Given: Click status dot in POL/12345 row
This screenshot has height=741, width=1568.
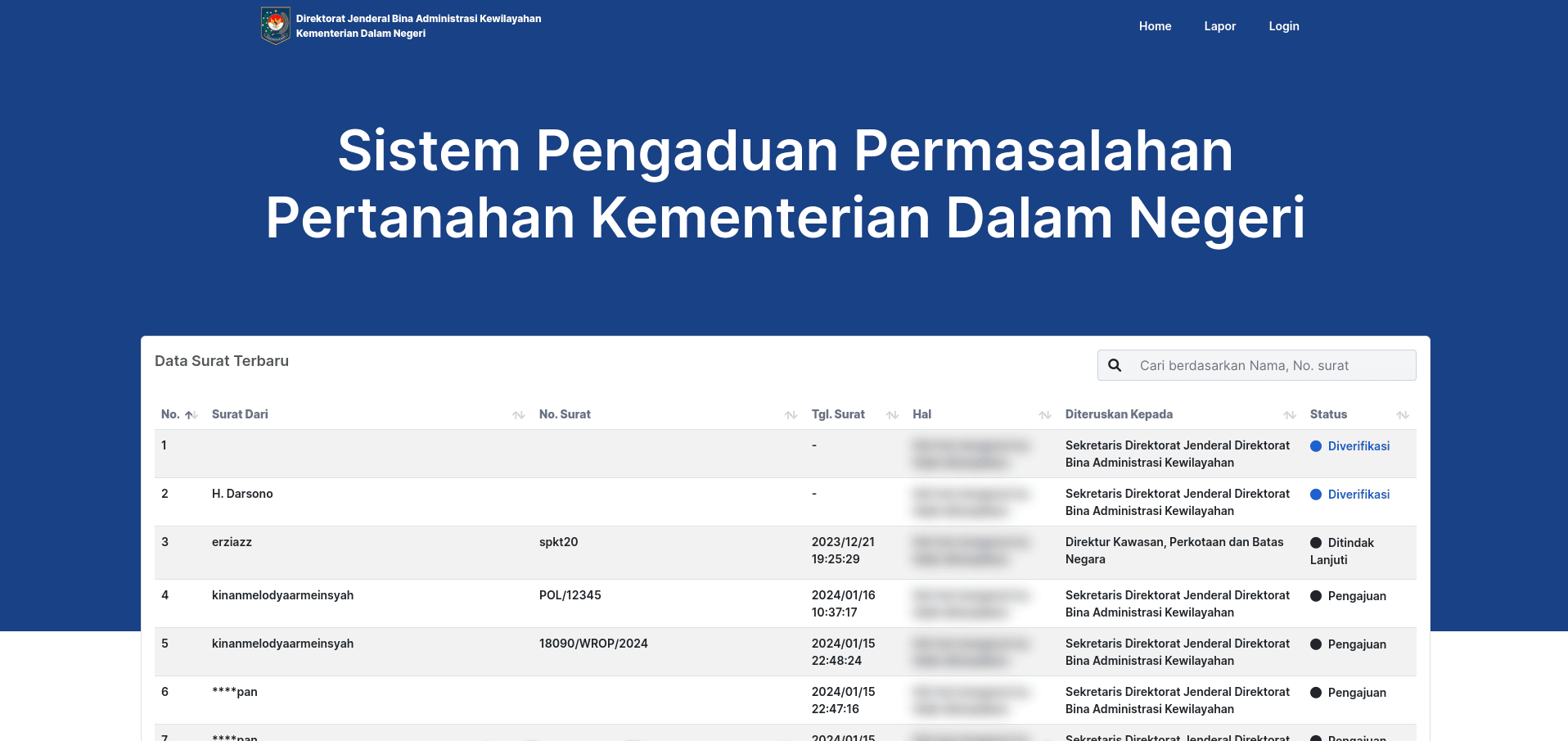Looking at the screenshot, I should (1316, 596).
